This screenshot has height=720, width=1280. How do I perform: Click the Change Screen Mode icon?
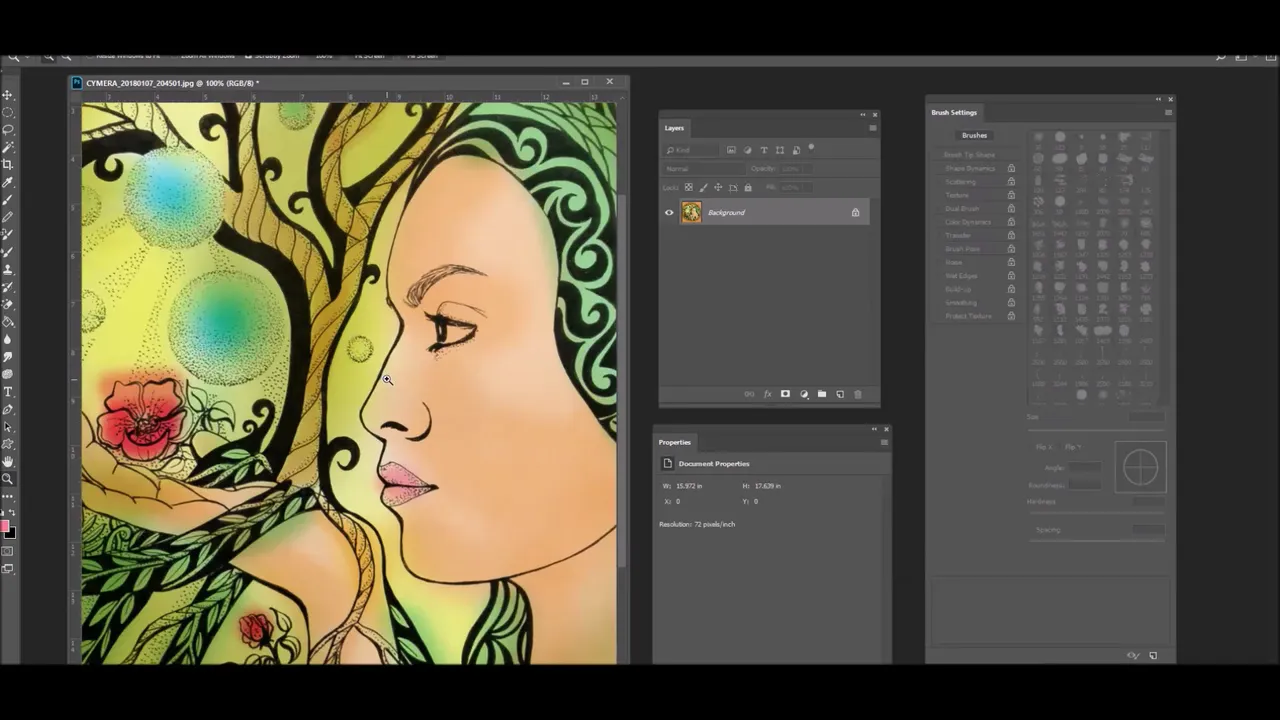tap(8, 569)
